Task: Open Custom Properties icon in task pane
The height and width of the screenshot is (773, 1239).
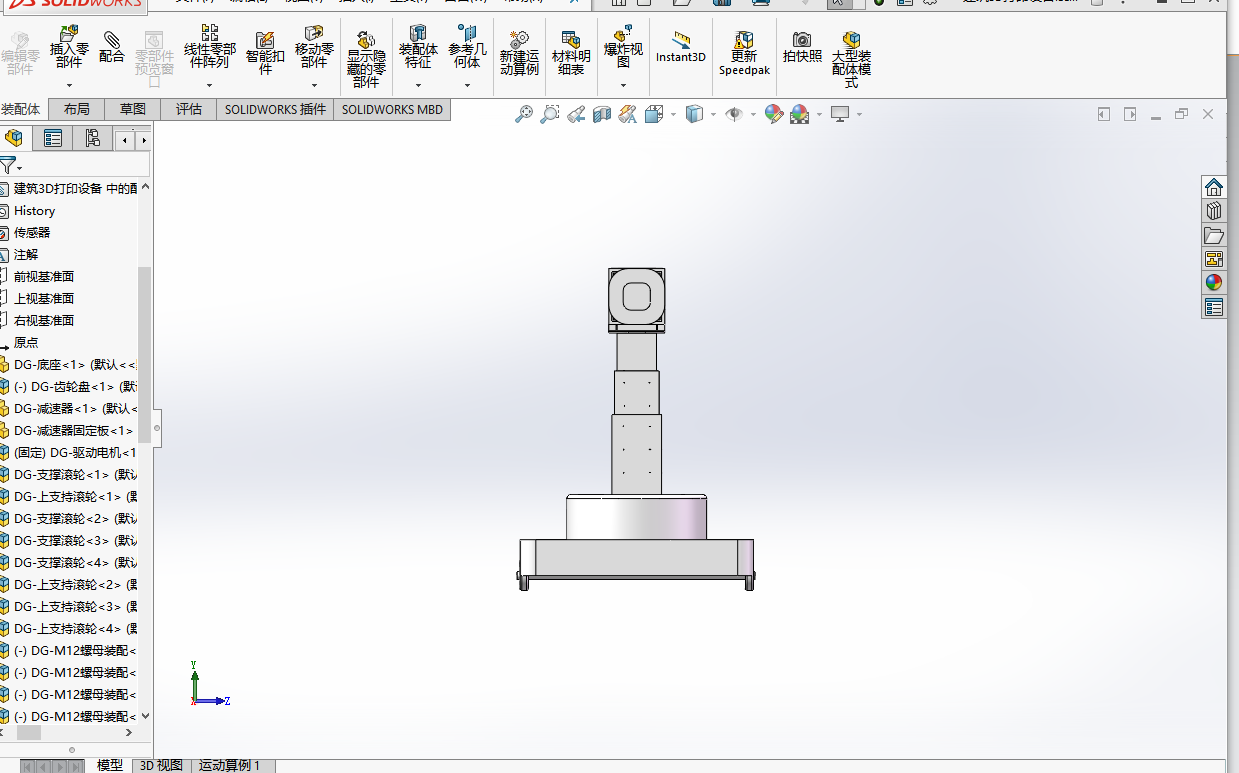Action: tap(1214, 307)
